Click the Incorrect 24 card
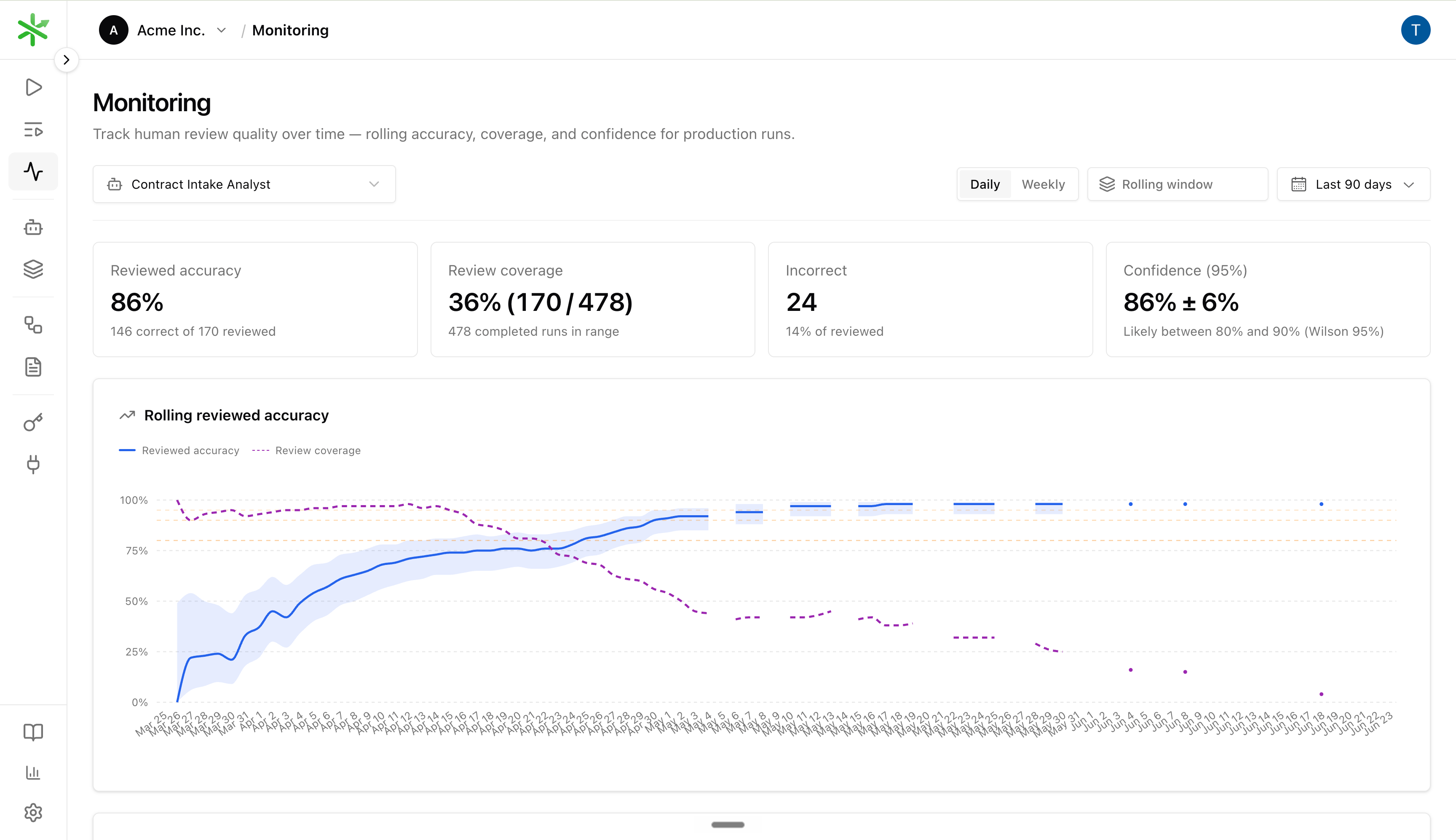This screenshot has width=1456, height=840. (x=930, y=300)
